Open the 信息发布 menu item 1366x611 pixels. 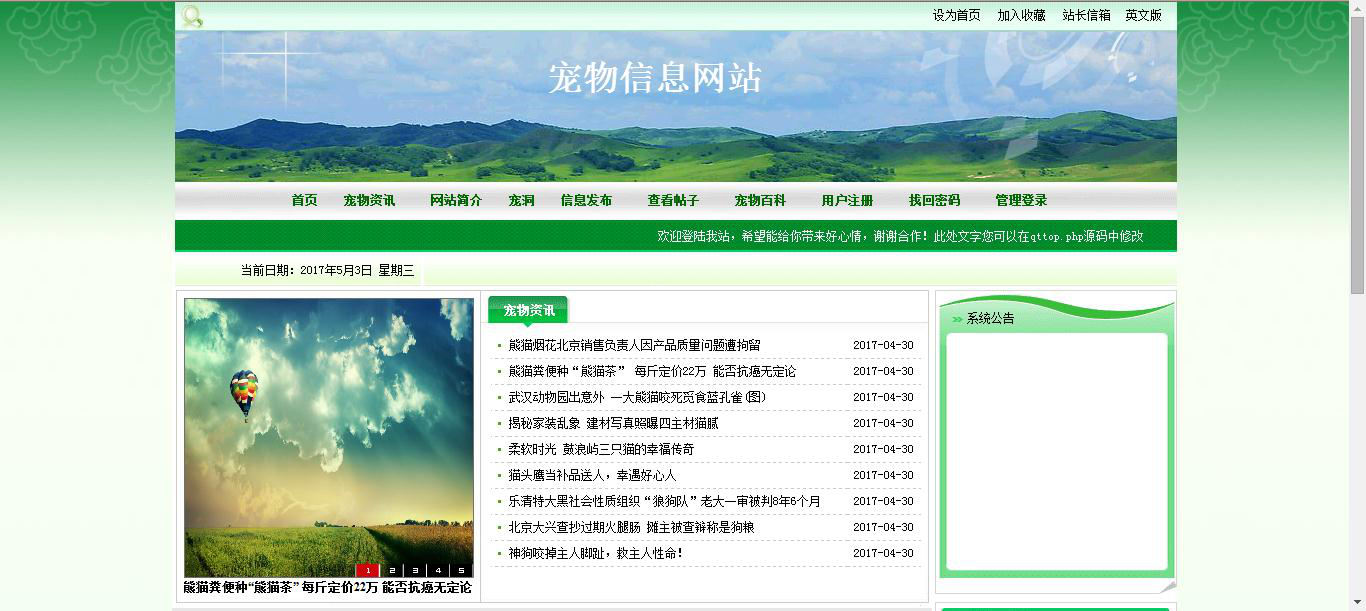point(587,200)
